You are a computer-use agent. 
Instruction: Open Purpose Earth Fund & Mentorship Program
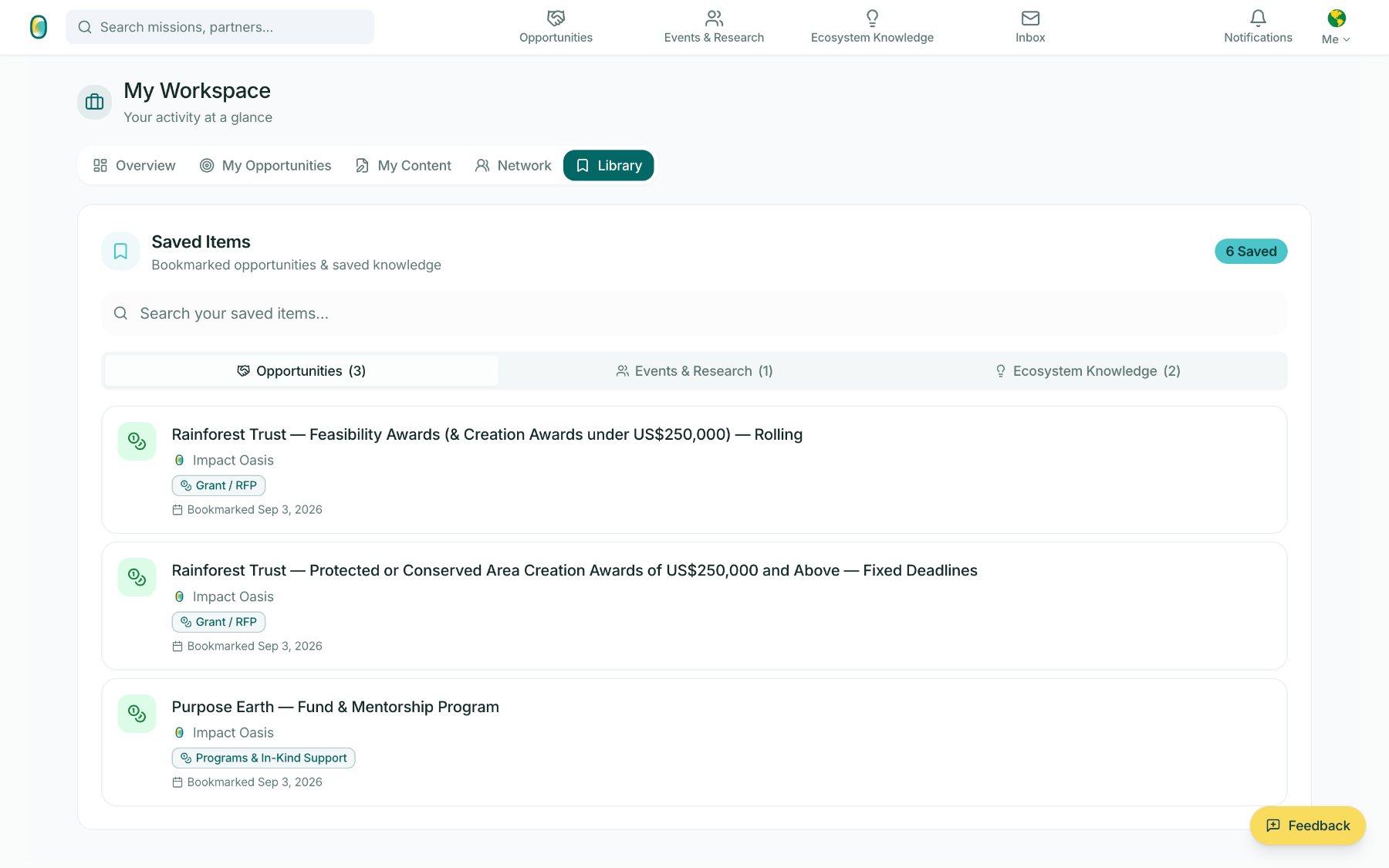tap(335, 707)
